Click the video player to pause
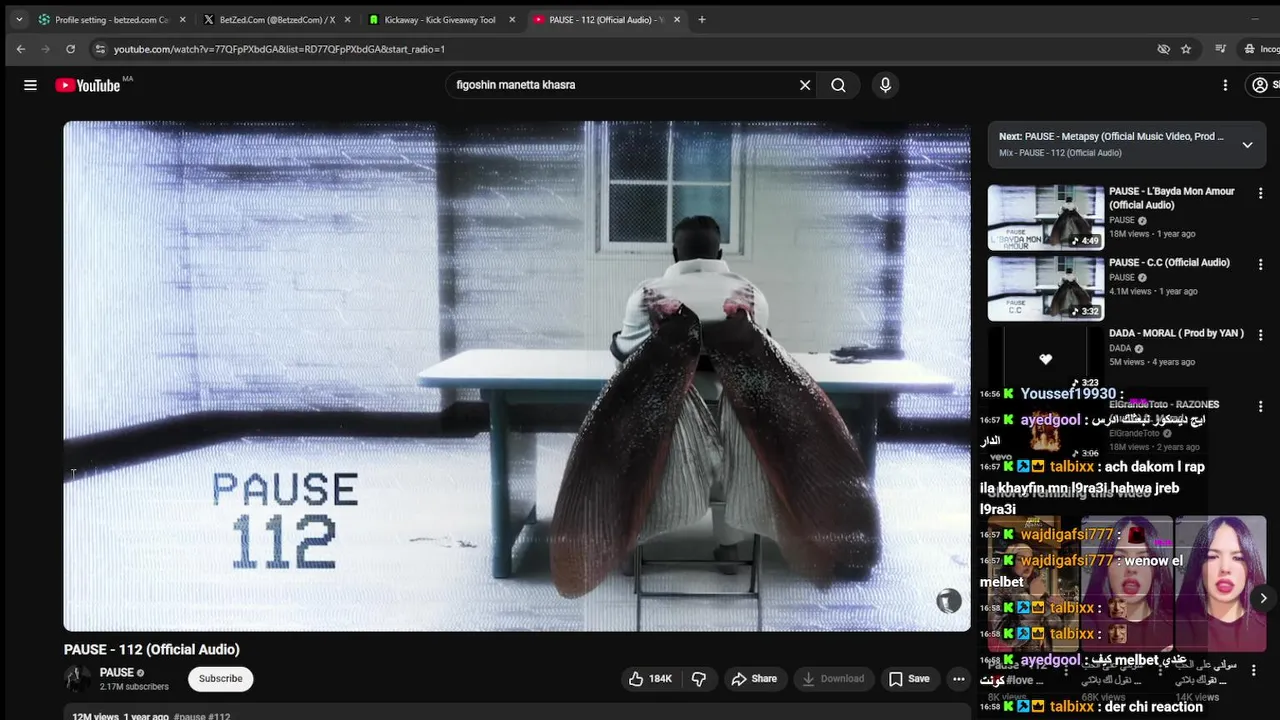The height and width of the screenshot is (720, 1280). coord(517,376)
